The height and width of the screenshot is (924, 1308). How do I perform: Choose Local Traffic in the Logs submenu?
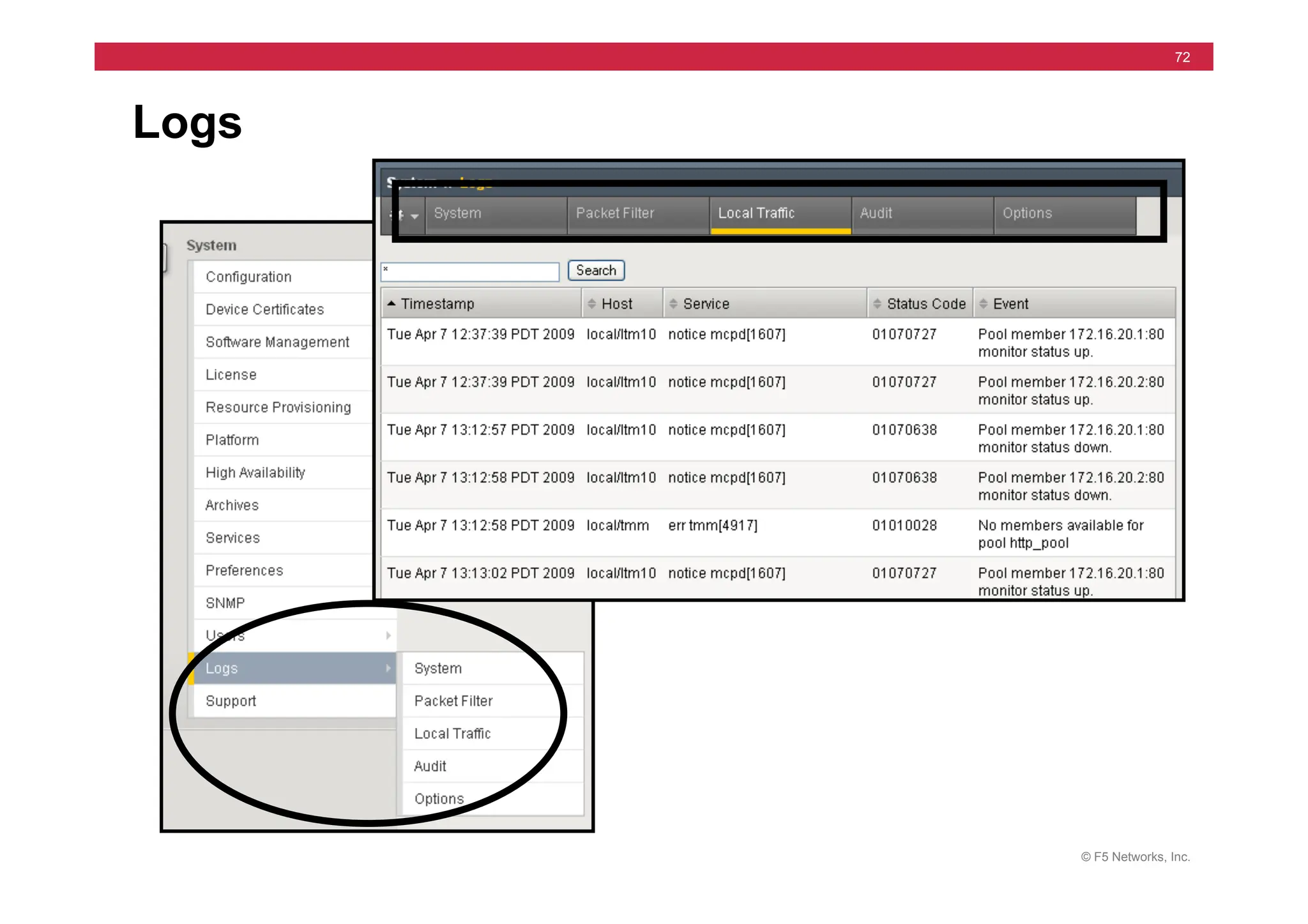[x=493, y=734]
